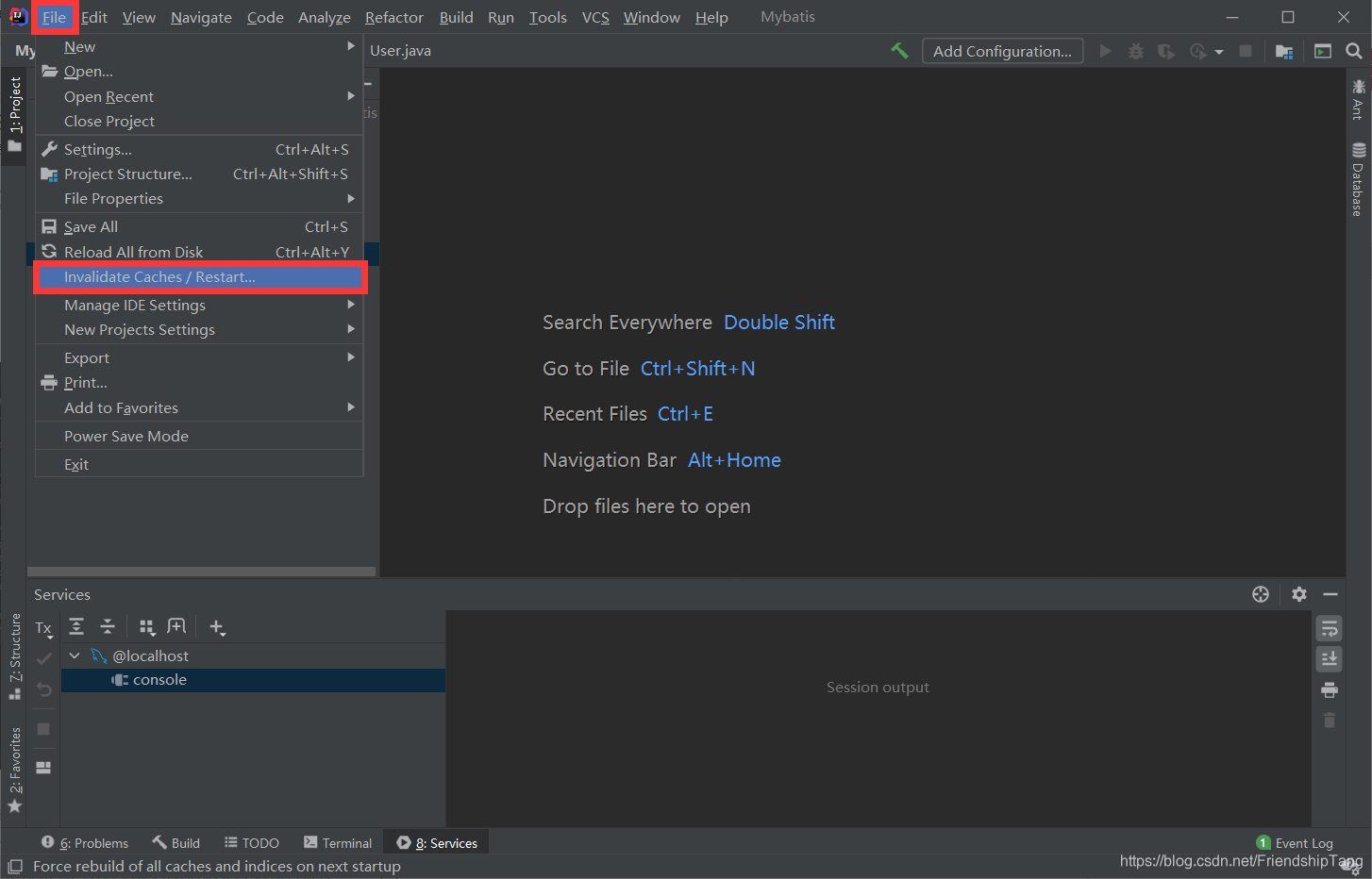This screenshot has width=1372, height=879.
Task: Open Settings from File menu
Action: point(199,149)
